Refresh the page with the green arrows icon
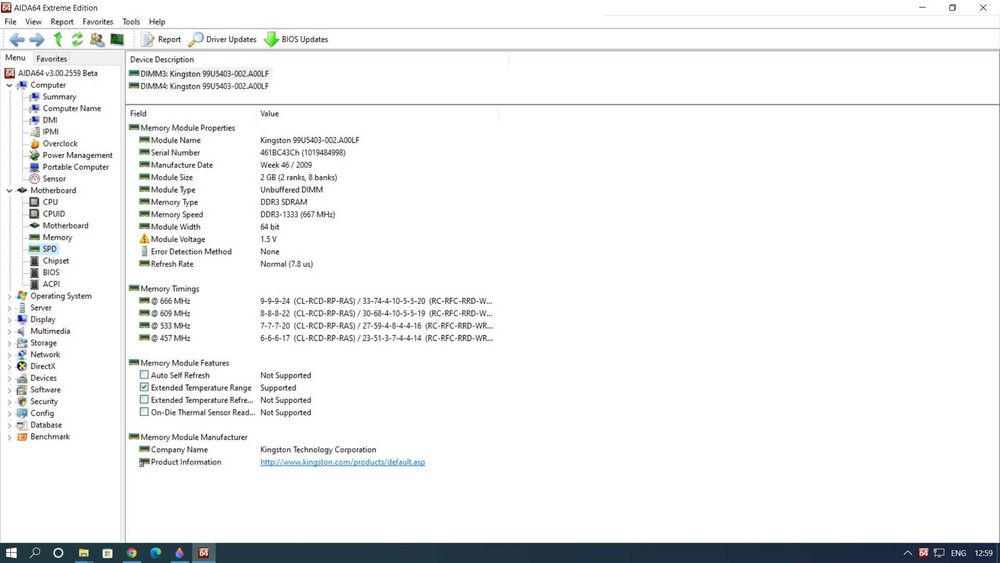Image resolution: width=1000 pixels, height=563 pixels. 77,40
